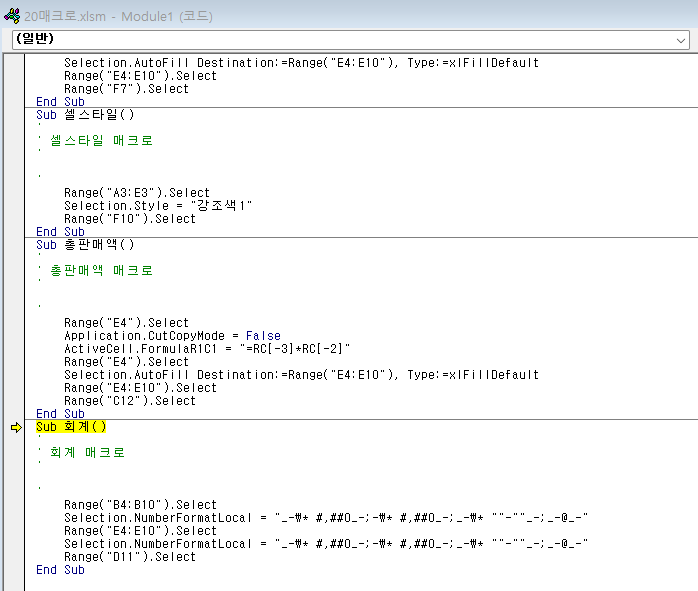The image size is (698, 591).
Task: Click the Range("F10").Select line
Action: tap(130, 219)
